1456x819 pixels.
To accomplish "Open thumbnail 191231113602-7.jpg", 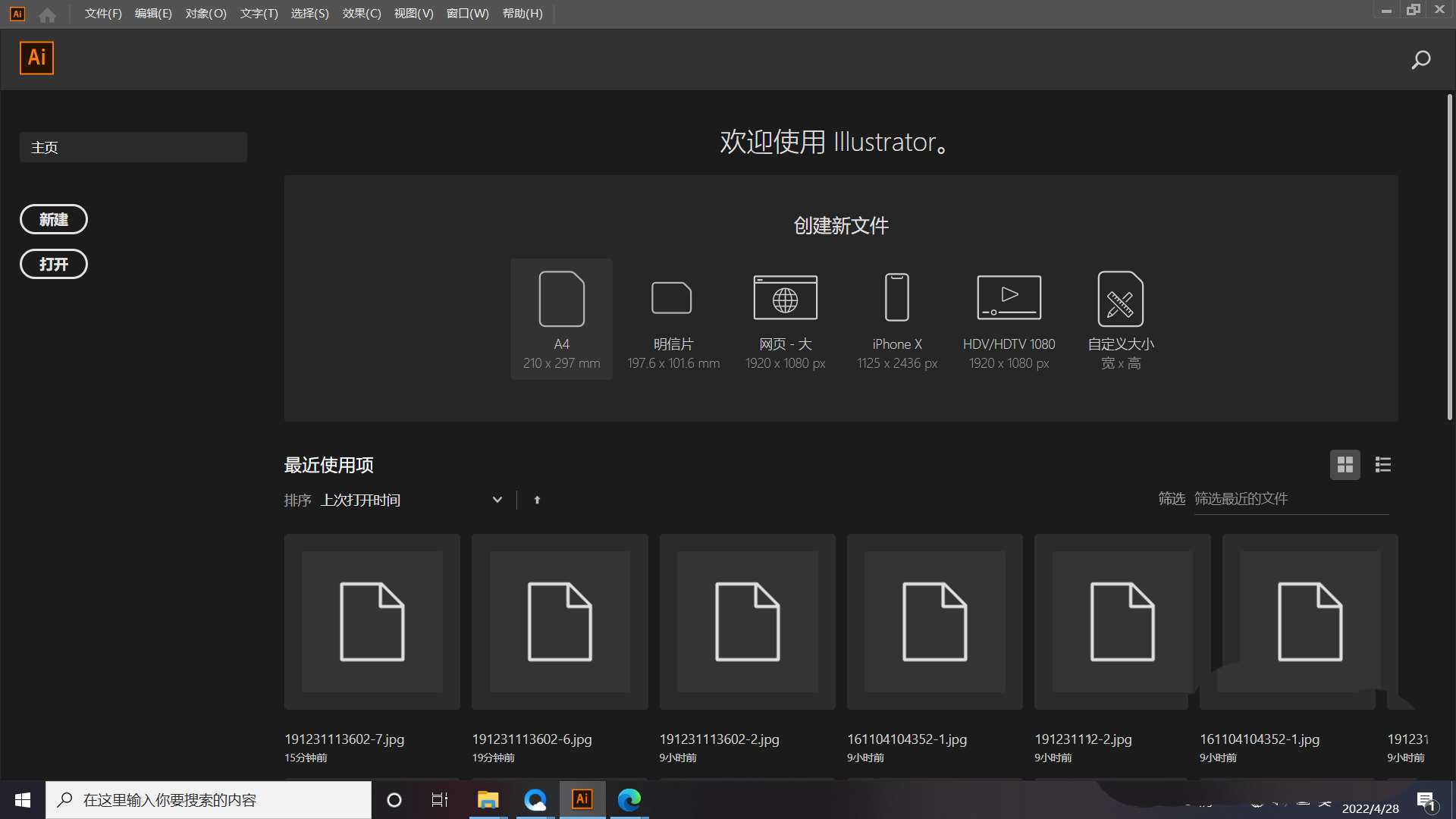I will click(372, 622).
